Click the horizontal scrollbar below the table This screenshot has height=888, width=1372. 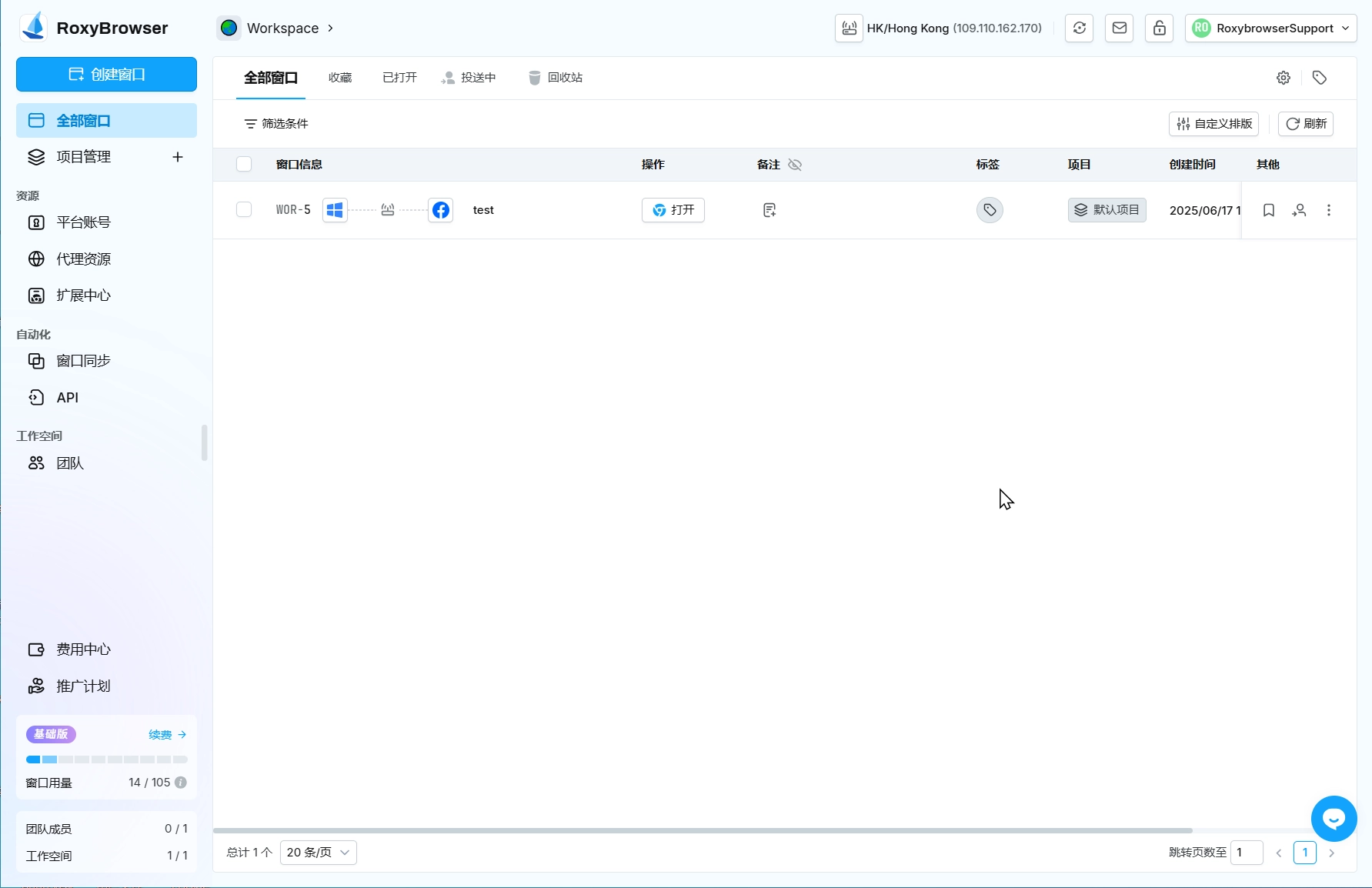coord(702,830)
